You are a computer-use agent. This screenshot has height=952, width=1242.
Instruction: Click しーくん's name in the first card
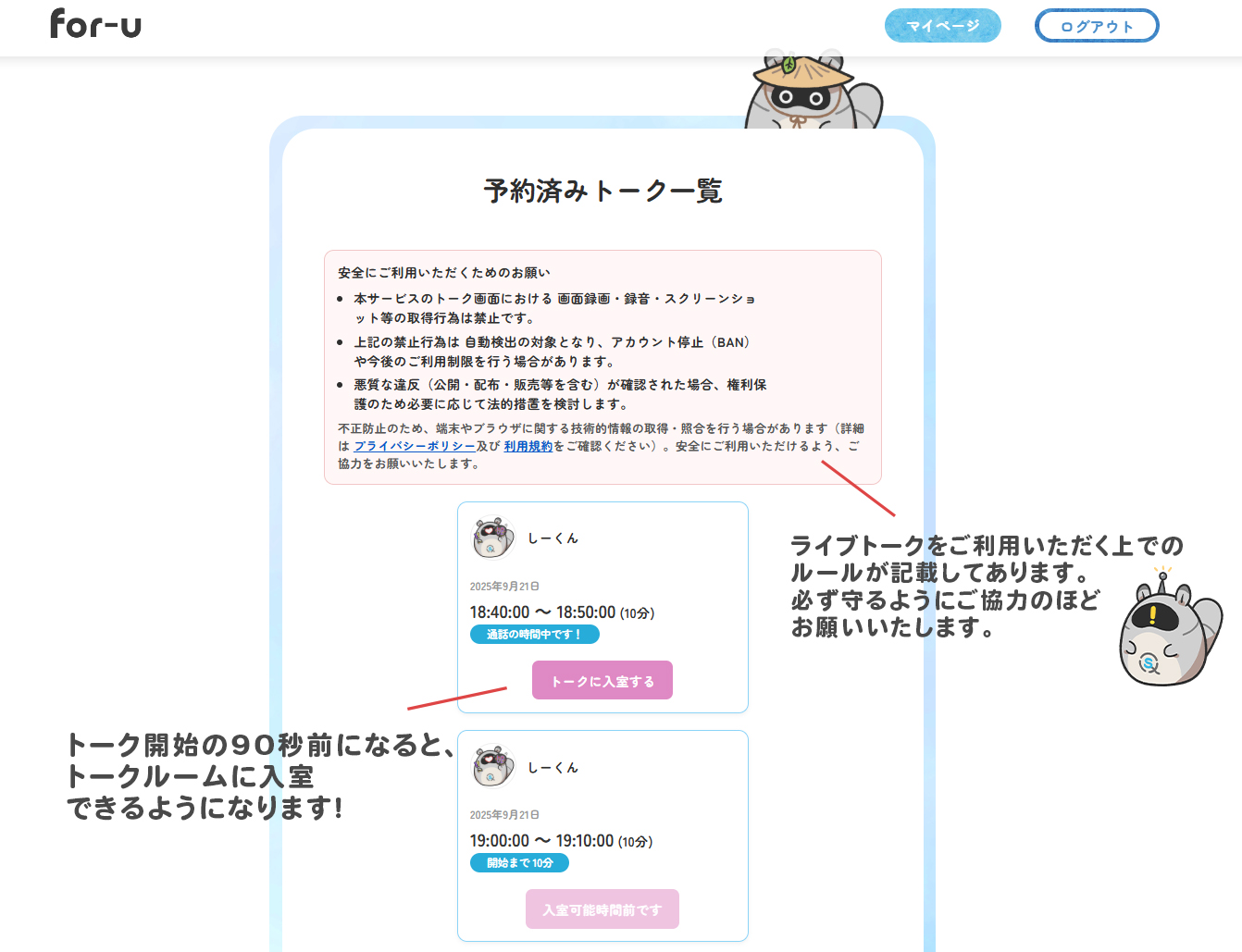point(553,538)
